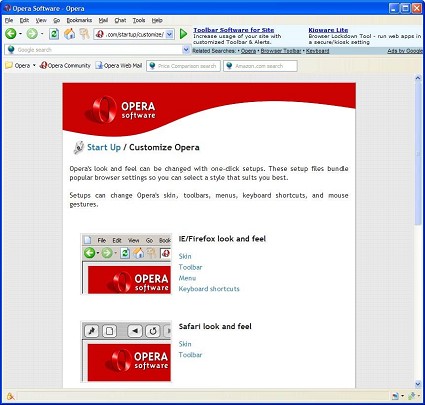Expand the address bar URL dropdown
The width and height of the screenshot is (425, 405).
click(x=169, y=34)
